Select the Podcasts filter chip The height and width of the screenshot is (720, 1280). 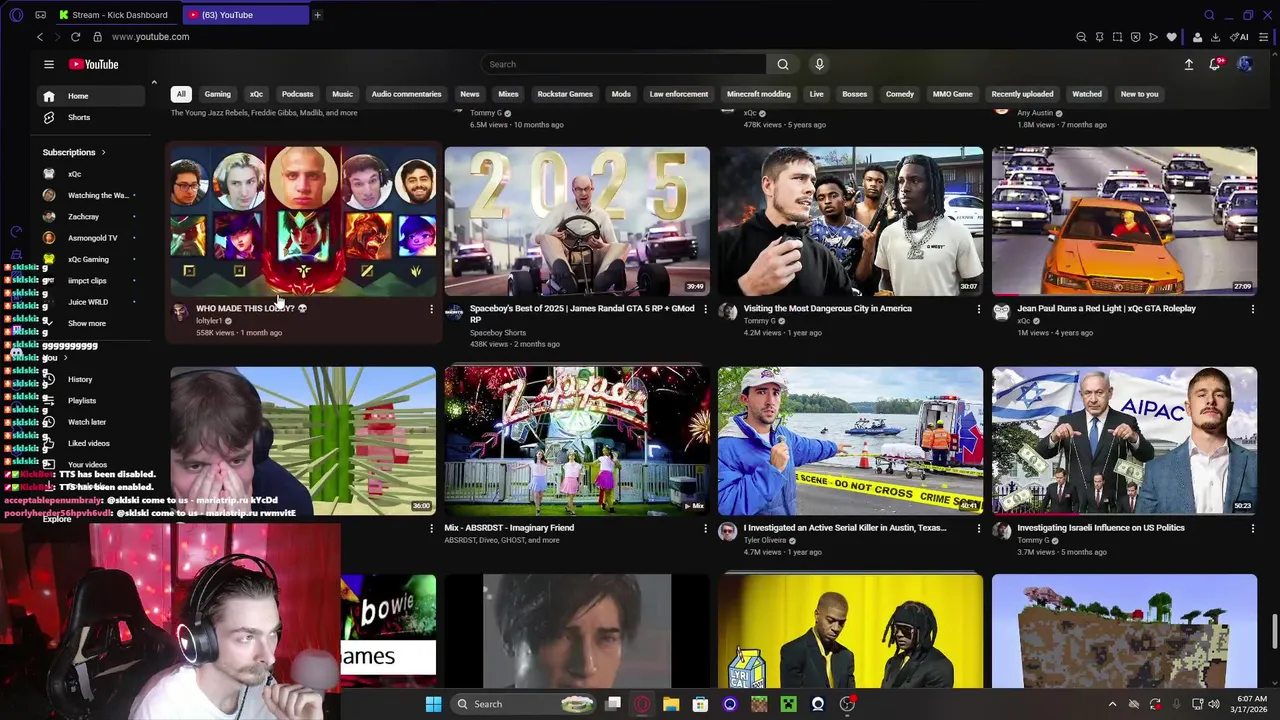pyautogui.click(x=297, y=94)
